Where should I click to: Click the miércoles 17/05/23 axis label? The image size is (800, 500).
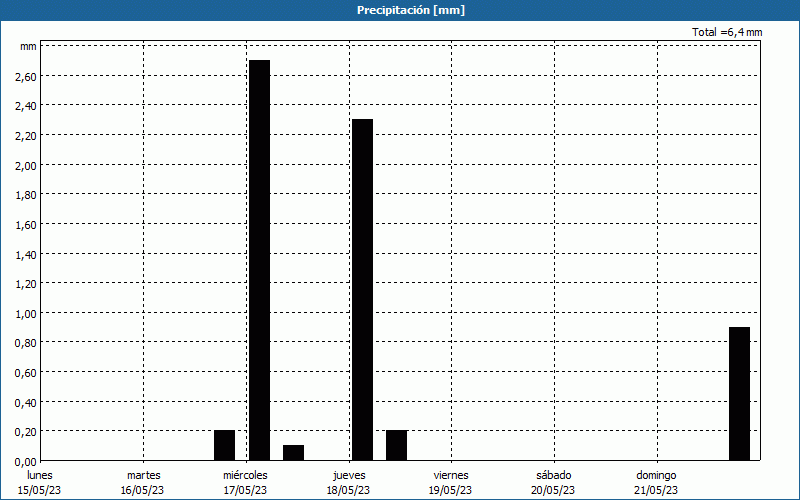[x=245, y=483]
